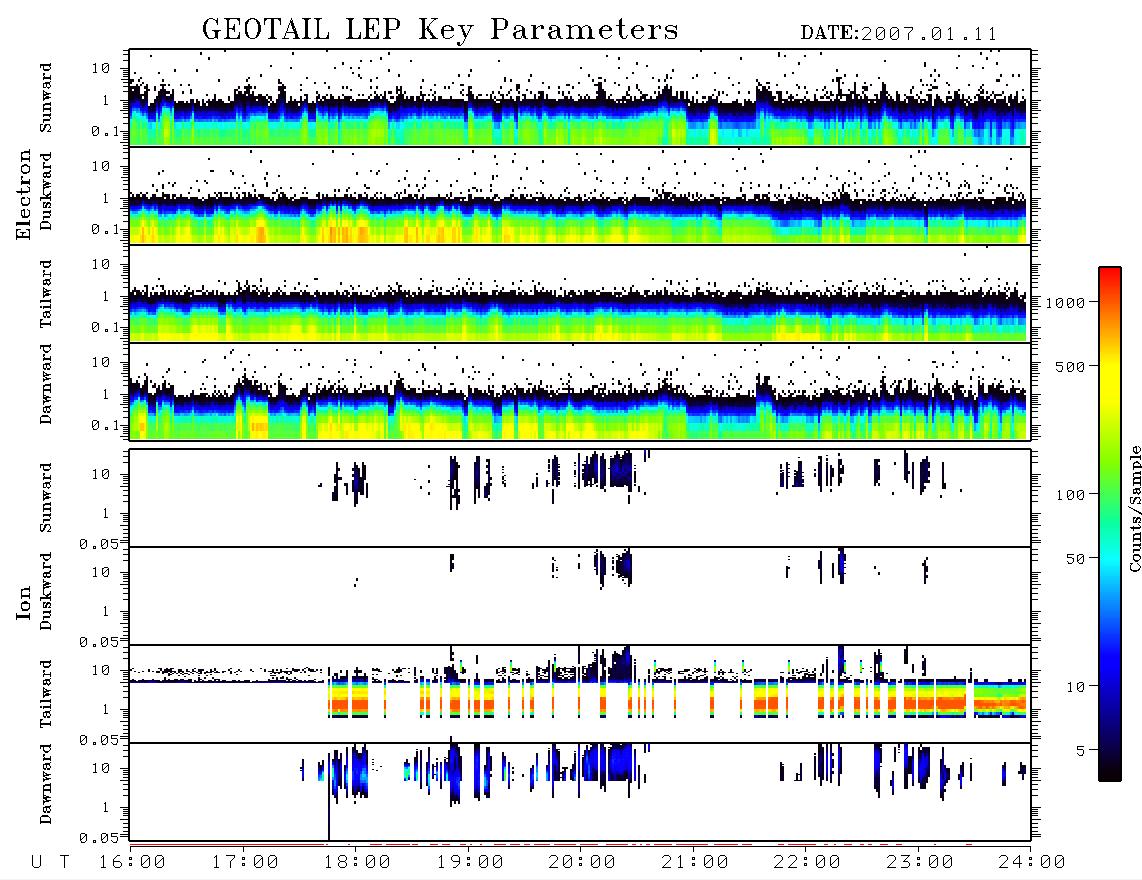Click the Ion Dawnward spectrogram panel
The width and height of the screenshot is (1142, 880).
coord(580,792)
